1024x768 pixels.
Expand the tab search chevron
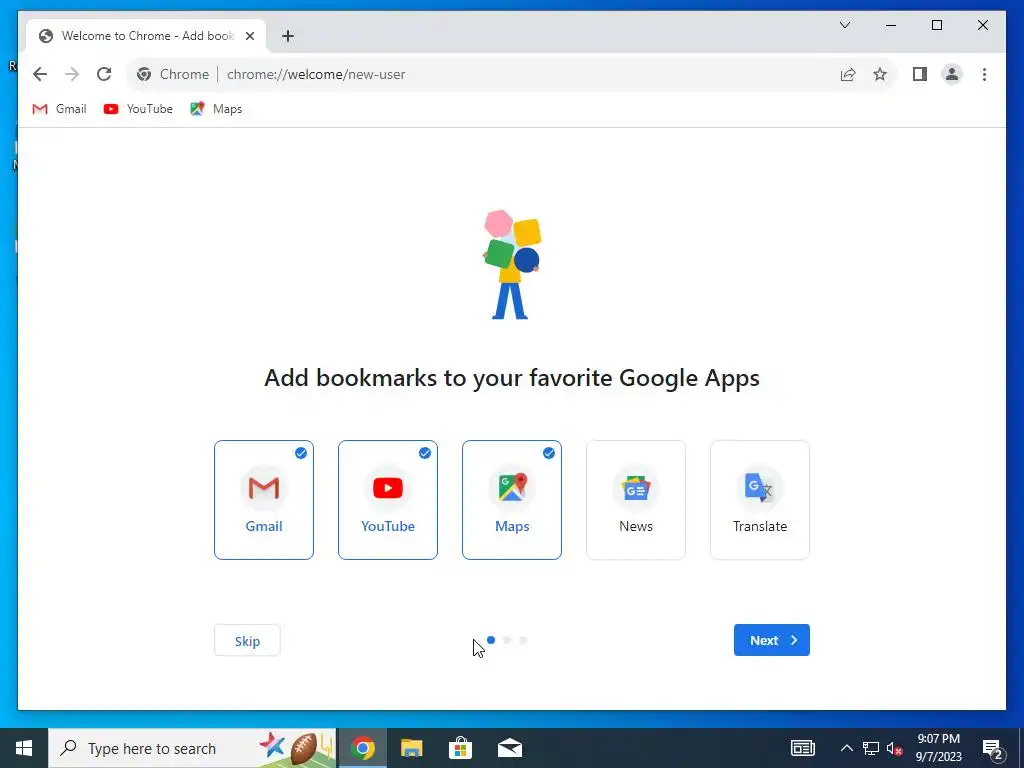pos(844,25)
